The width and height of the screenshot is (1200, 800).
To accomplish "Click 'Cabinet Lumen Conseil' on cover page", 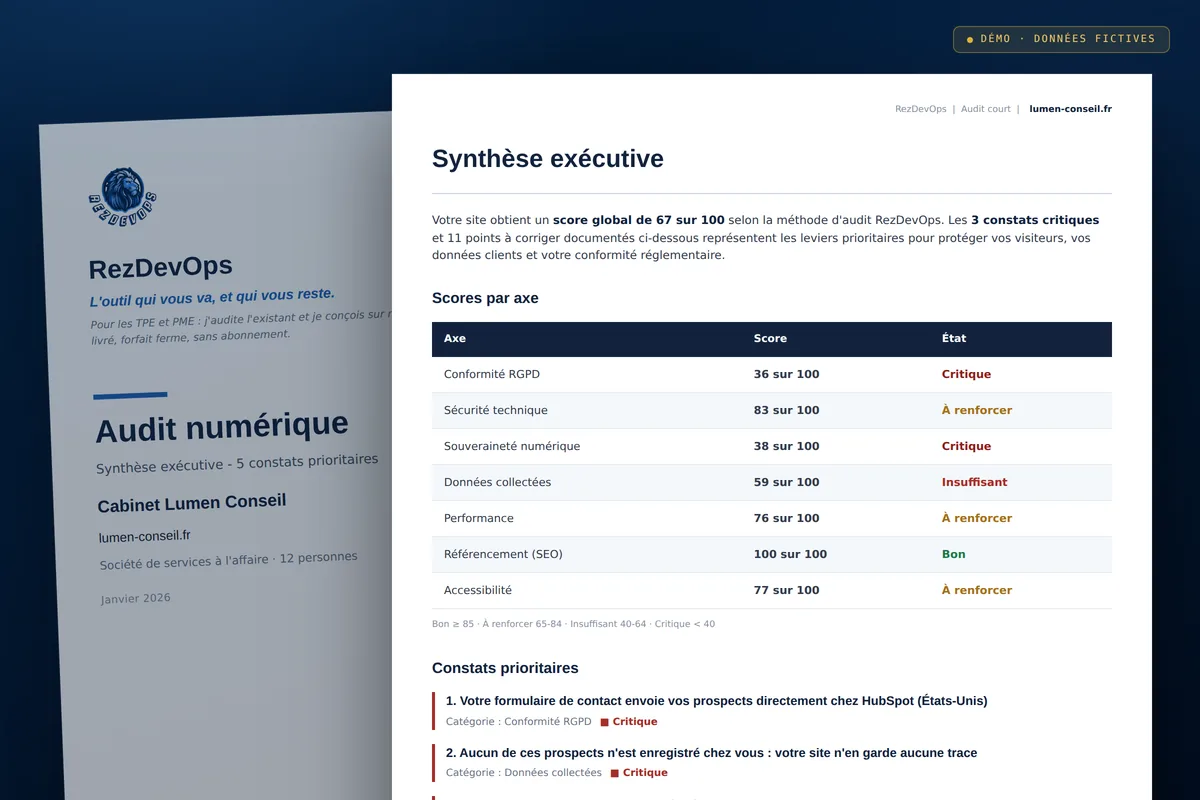I will click(192, 502).
